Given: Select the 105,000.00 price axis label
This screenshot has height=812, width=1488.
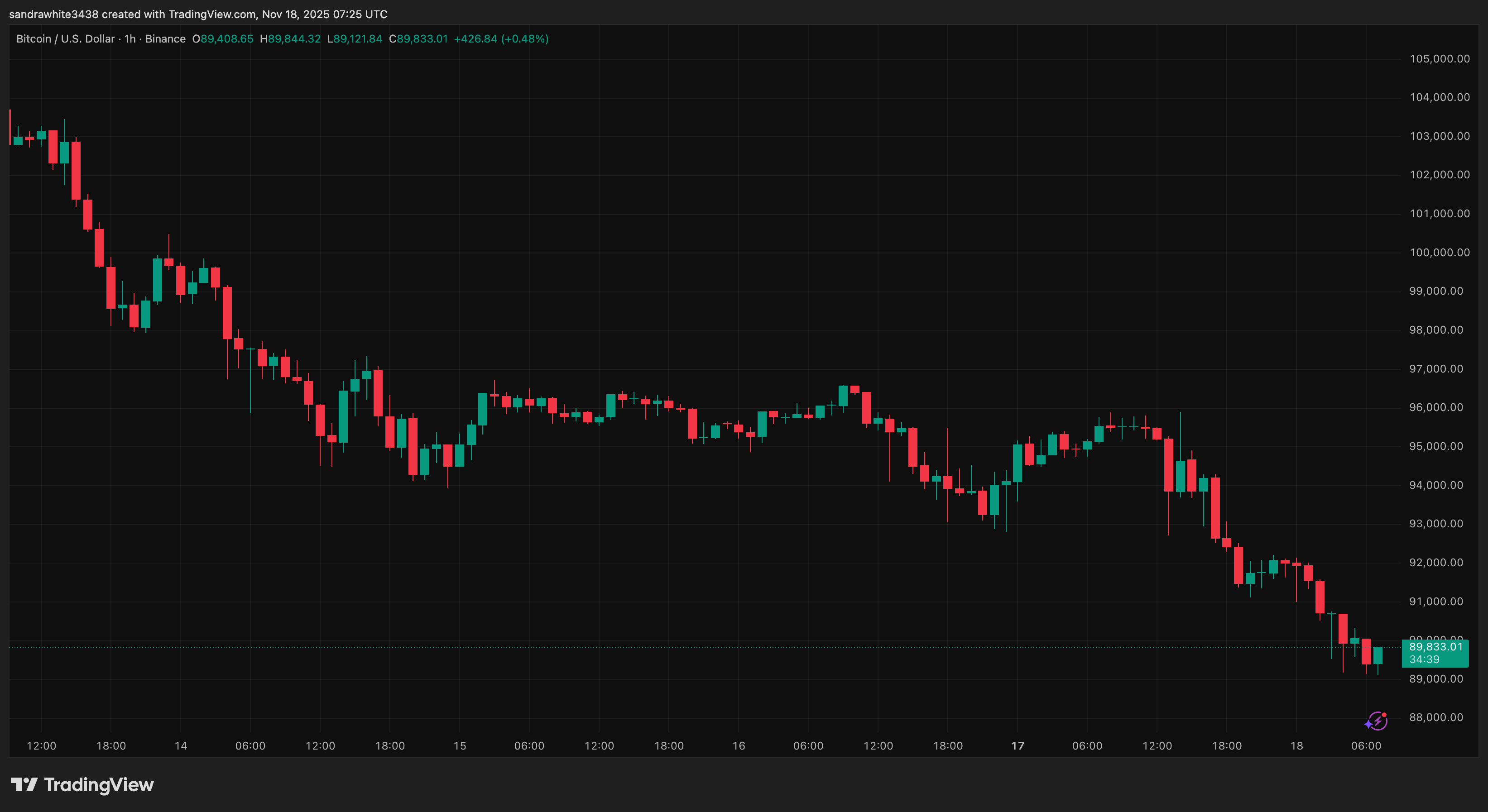Looking at the screenshot, I should pos(1440,58).
